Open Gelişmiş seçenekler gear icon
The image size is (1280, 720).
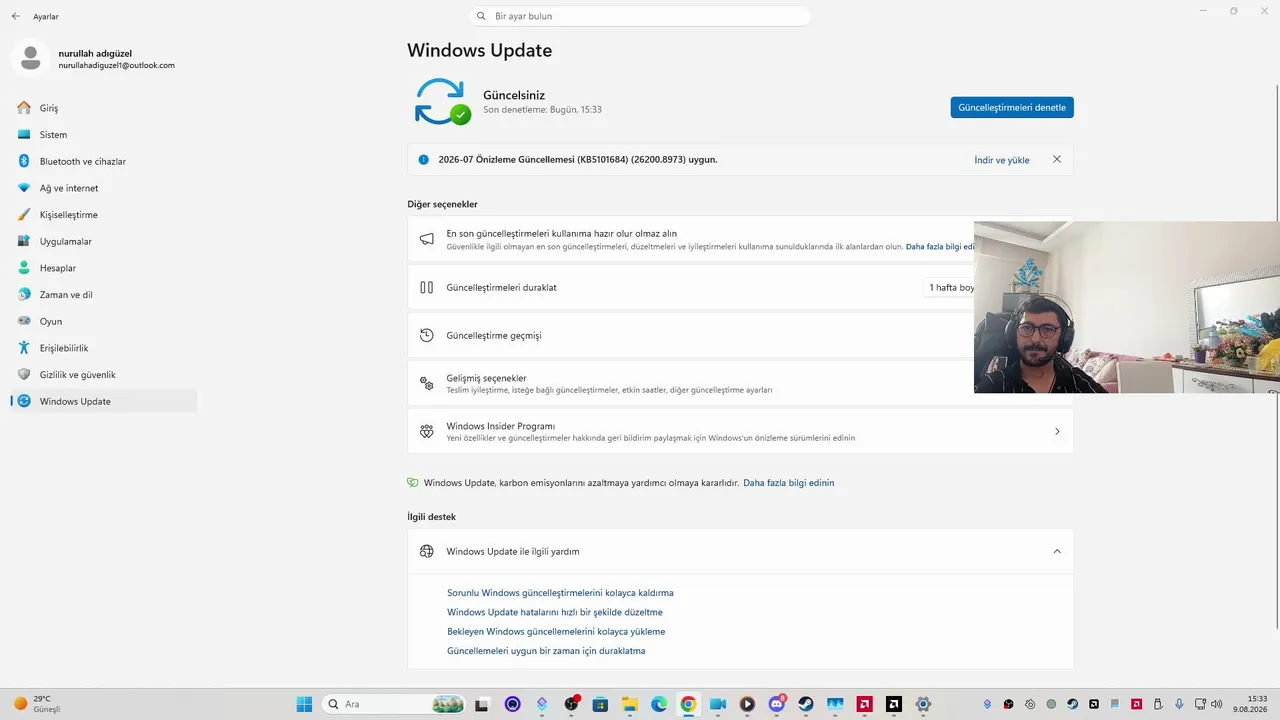tap(427, 383)
